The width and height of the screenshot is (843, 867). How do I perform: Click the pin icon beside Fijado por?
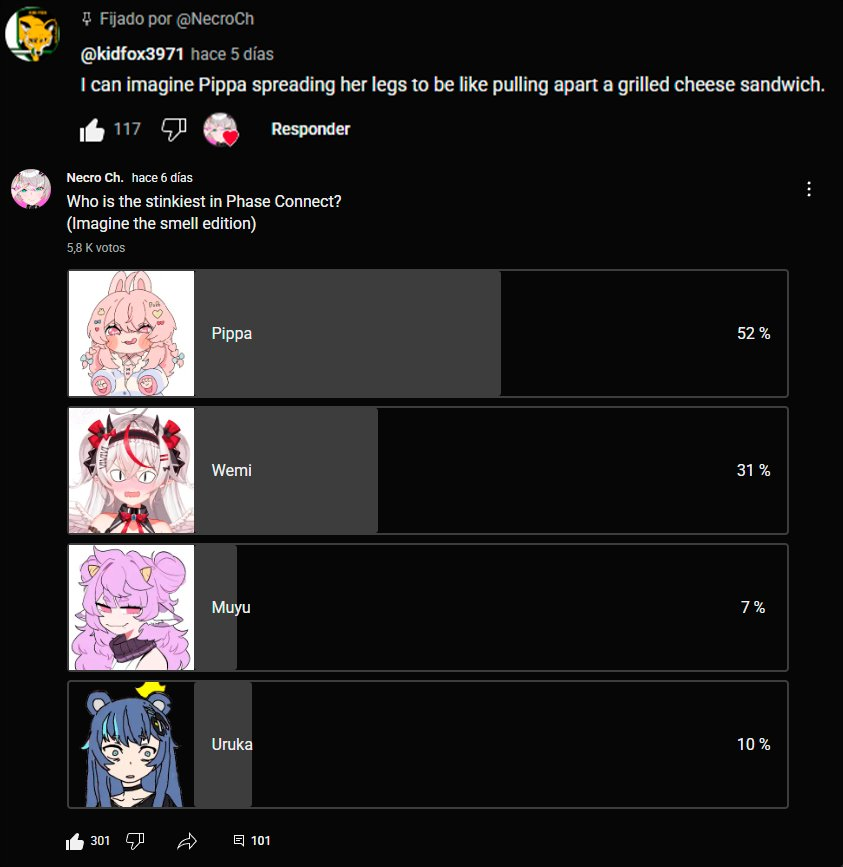coord(86,19)
